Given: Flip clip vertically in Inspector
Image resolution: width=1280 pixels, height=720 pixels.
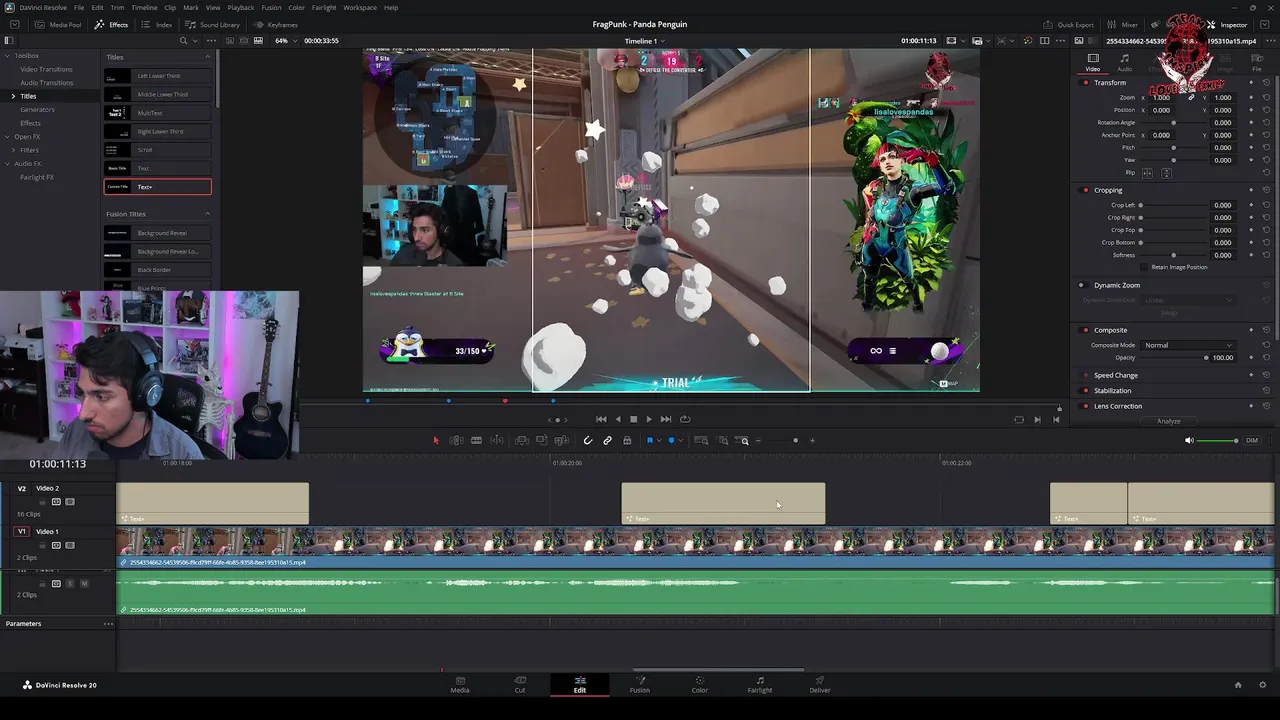Looking at the screenshot, I should pyautogui.click(x=1166, y=173).
